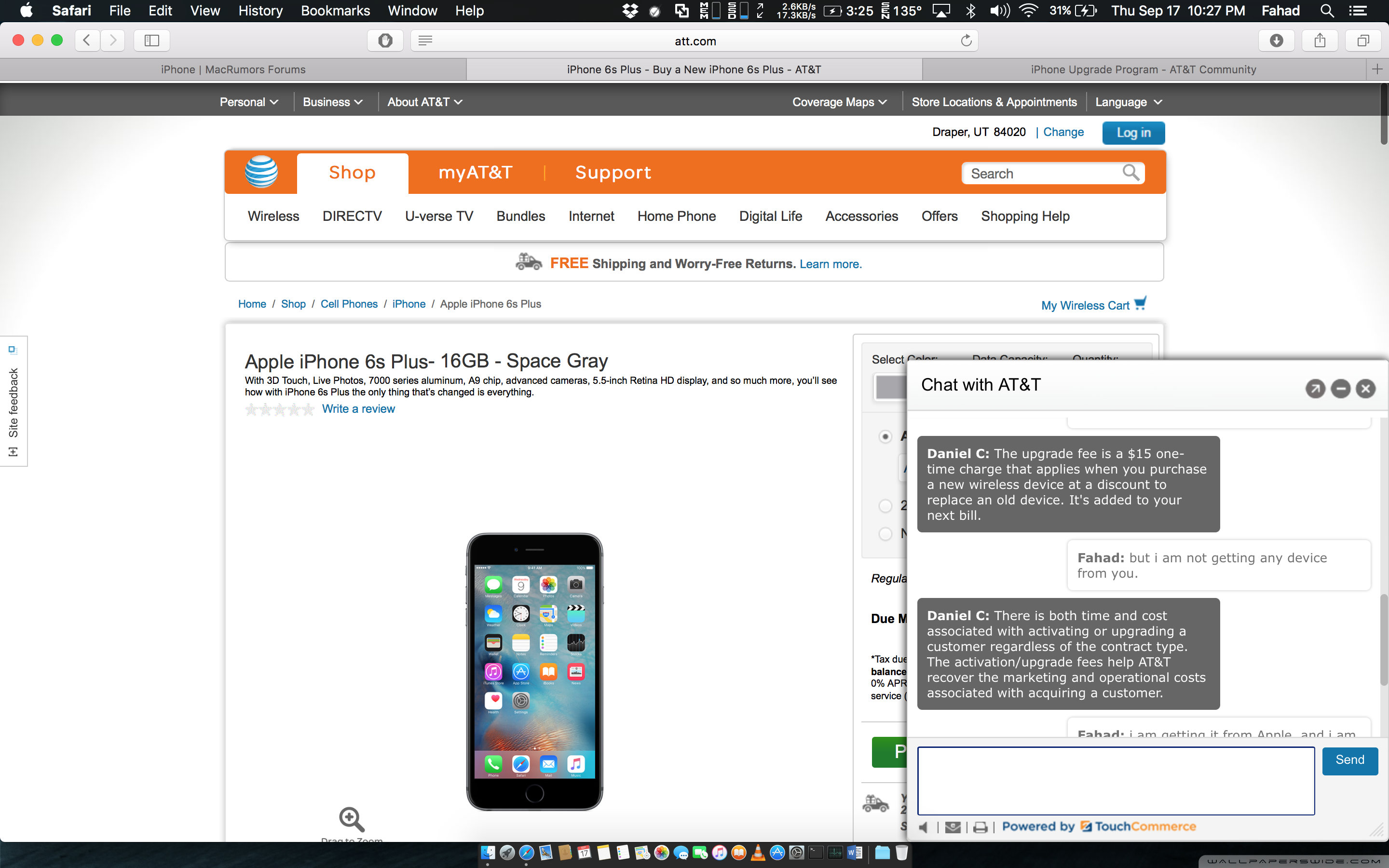Open Microsoft Word from the Dock
The width and height of the screenshot is (1389, 868).
[x=855, y=853]
